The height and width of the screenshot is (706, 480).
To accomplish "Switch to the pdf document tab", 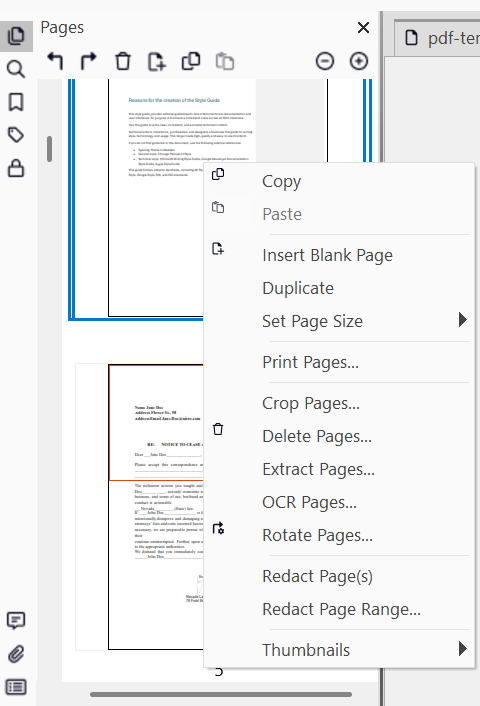I will click(439, 38).
